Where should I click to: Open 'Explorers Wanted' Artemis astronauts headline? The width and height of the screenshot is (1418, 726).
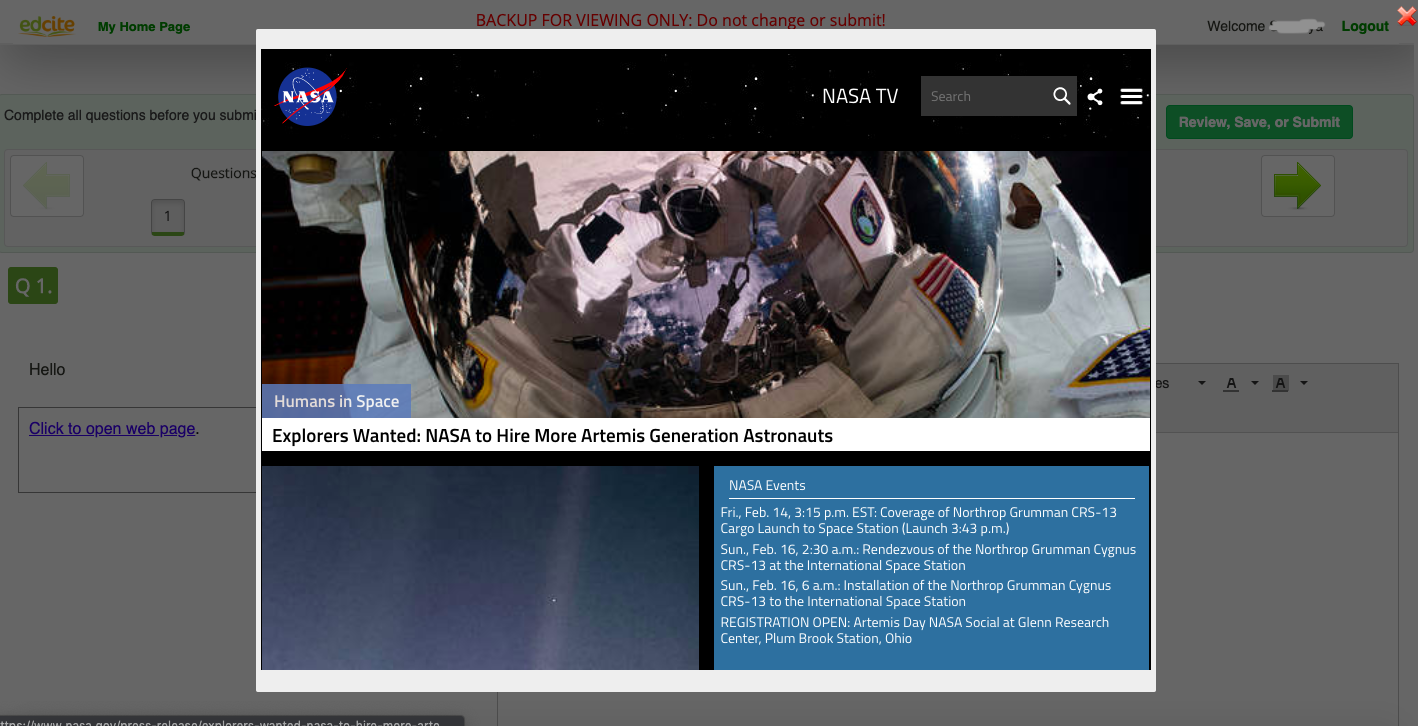(x=552, y=435)
